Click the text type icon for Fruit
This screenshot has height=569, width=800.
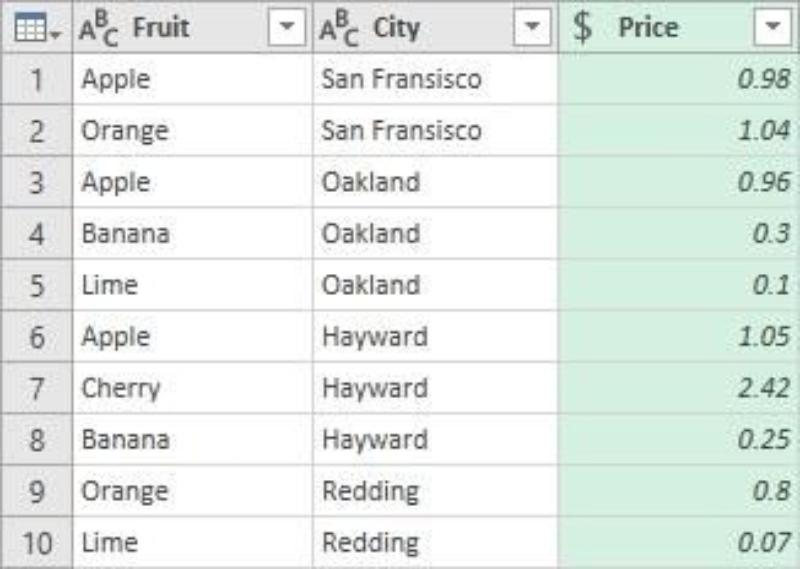(x=99, y=29)
